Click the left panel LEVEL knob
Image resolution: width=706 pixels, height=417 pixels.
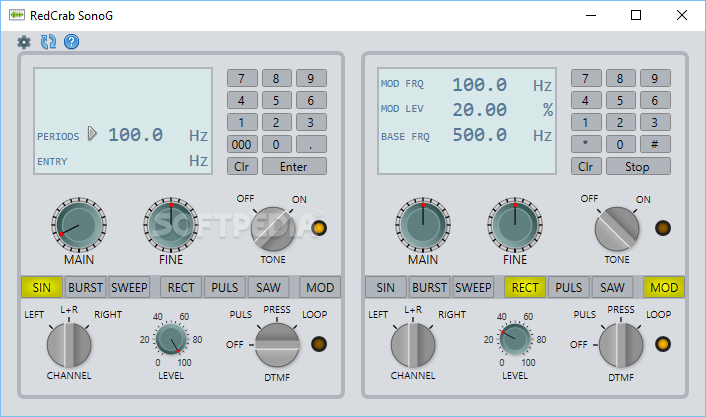coord(171,339)
